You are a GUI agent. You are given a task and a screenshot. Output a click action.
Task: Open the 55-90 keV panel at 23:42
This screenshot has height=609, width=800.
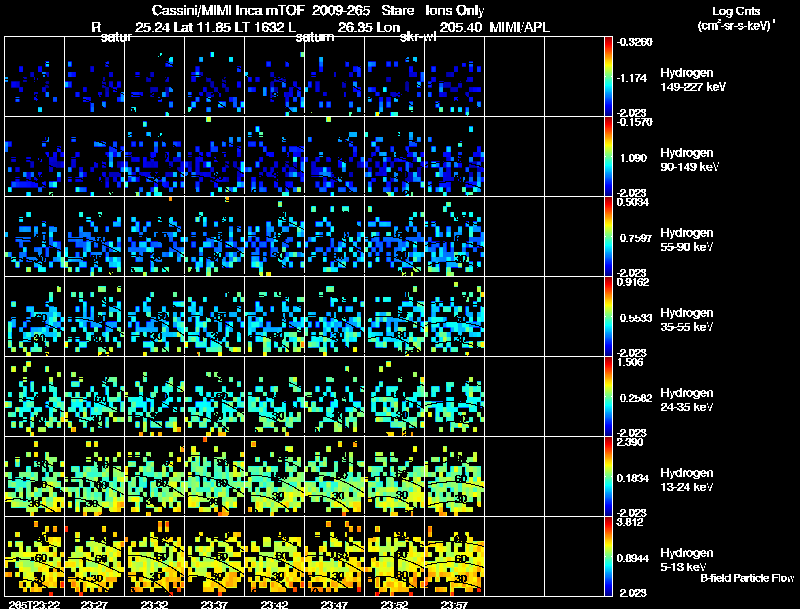pyautogui.click(x=274, y=237)
